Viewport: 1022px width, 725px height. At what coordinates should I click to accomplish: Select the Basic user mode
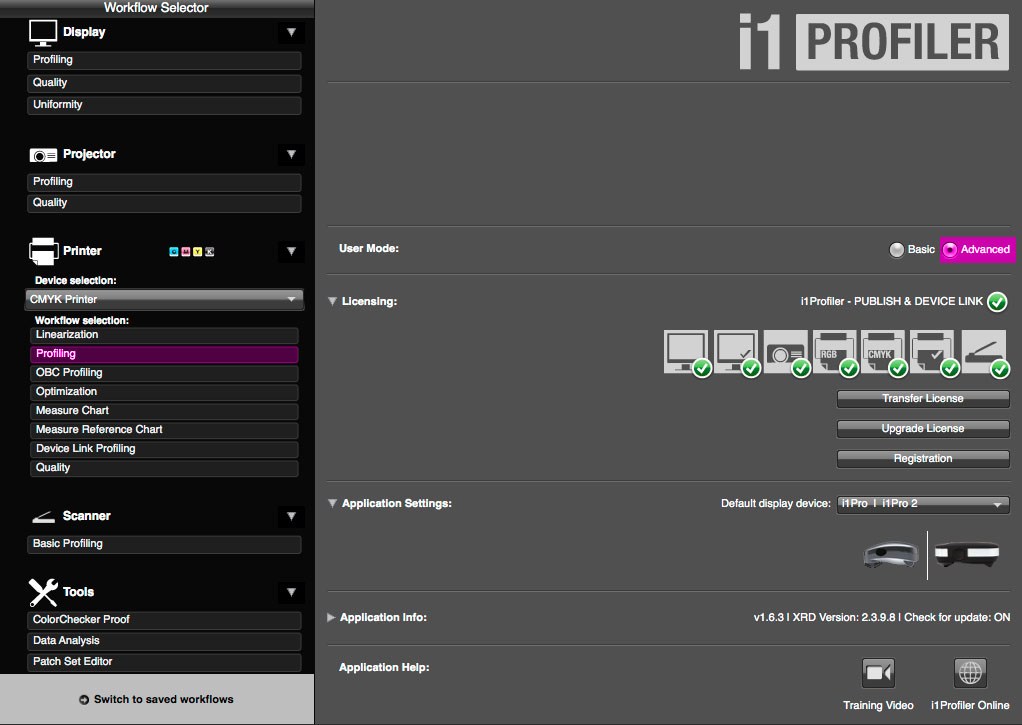tap(897, 250)
